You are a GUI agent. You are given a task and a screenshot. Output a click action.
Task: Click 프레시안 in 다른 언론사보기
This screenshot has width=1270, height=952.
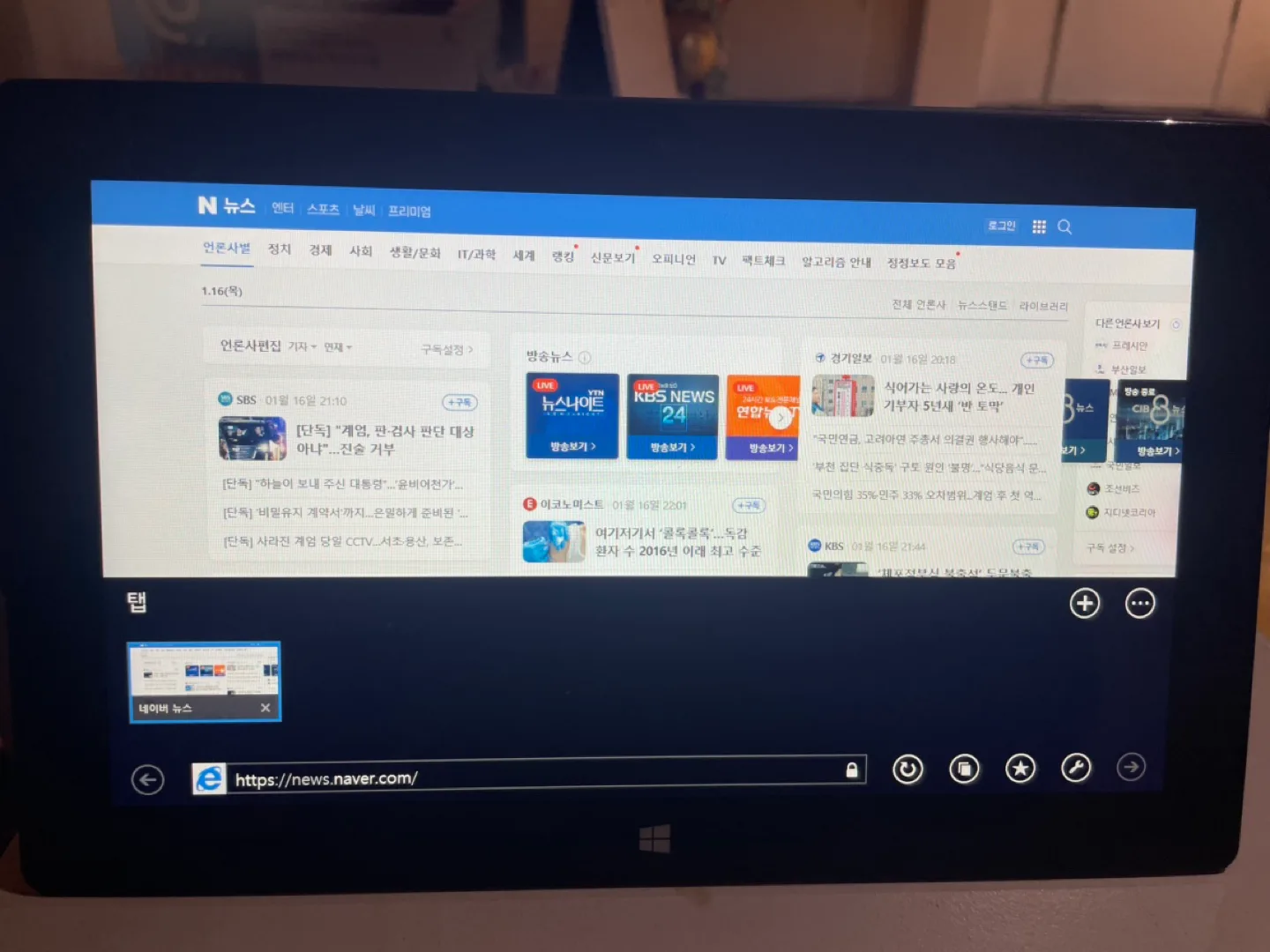click(x=1129, y=346)
